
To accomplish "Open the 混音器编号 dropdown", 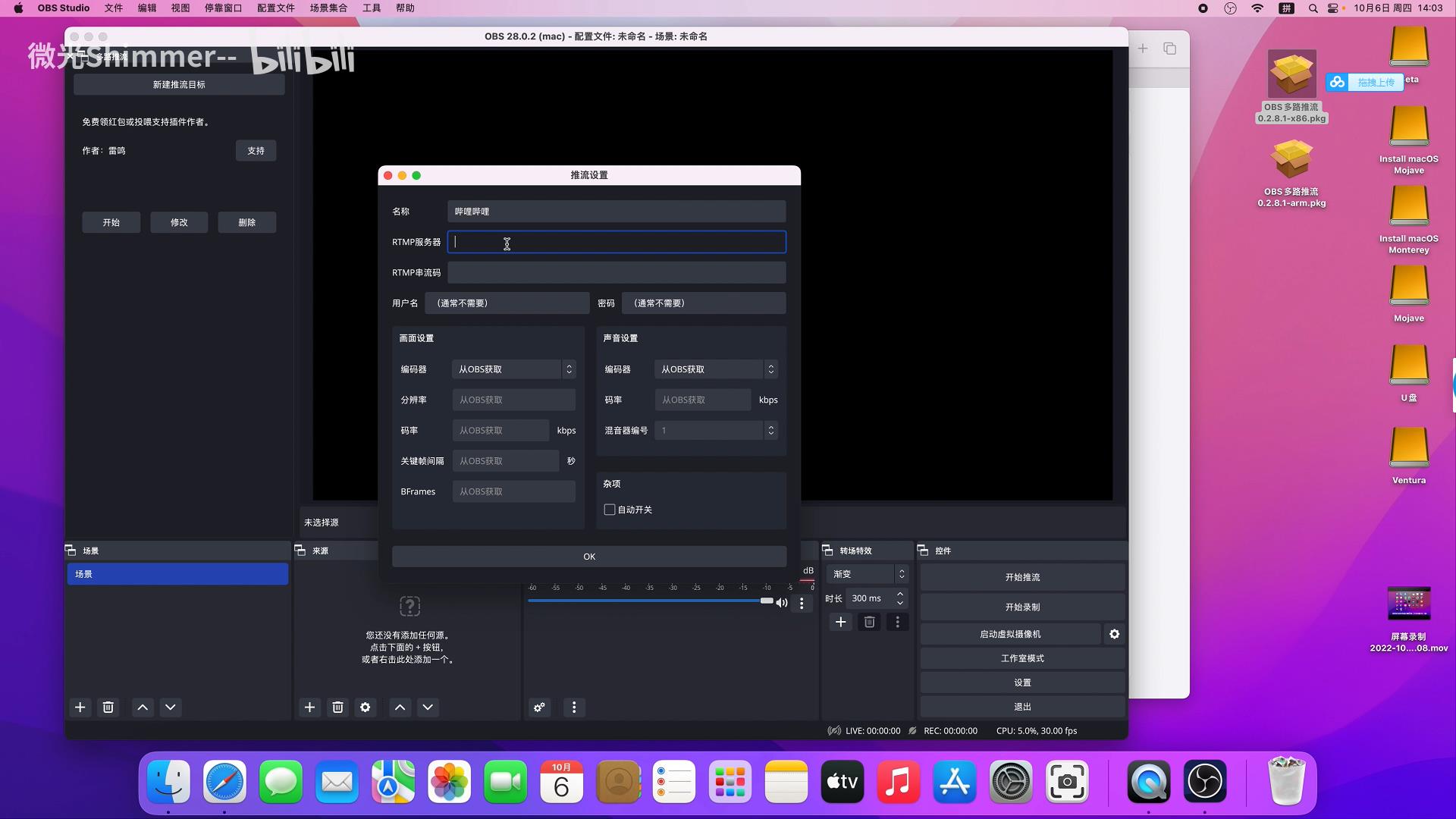I will 717,430.
